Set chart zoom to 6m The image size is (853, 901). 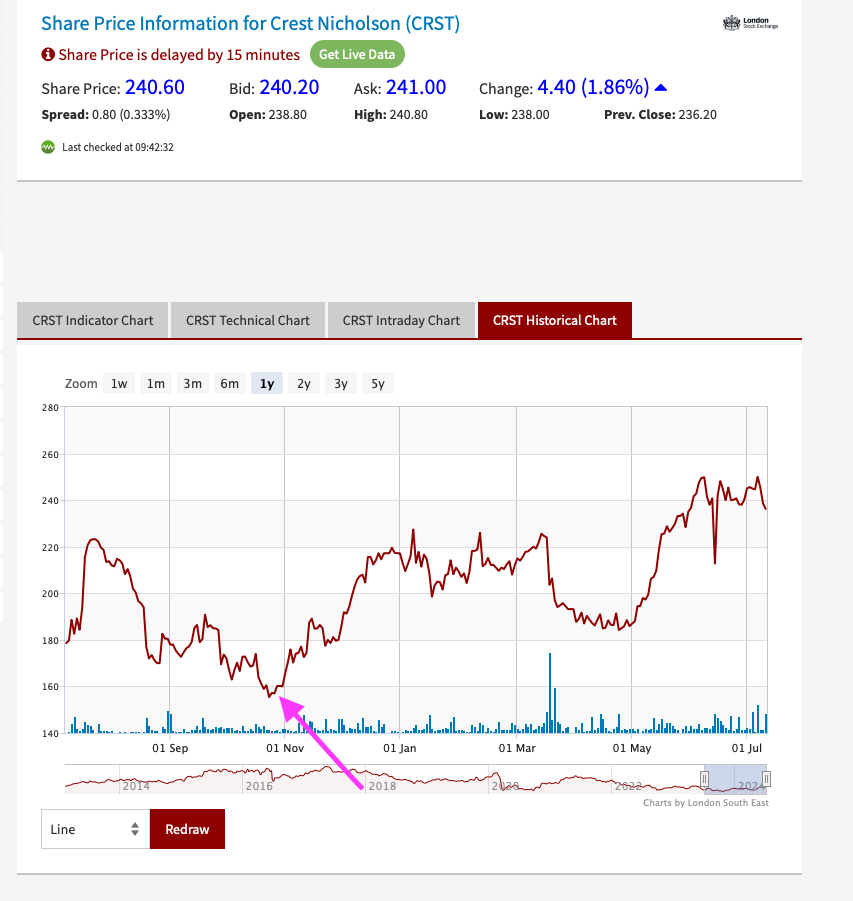[229, 383]
